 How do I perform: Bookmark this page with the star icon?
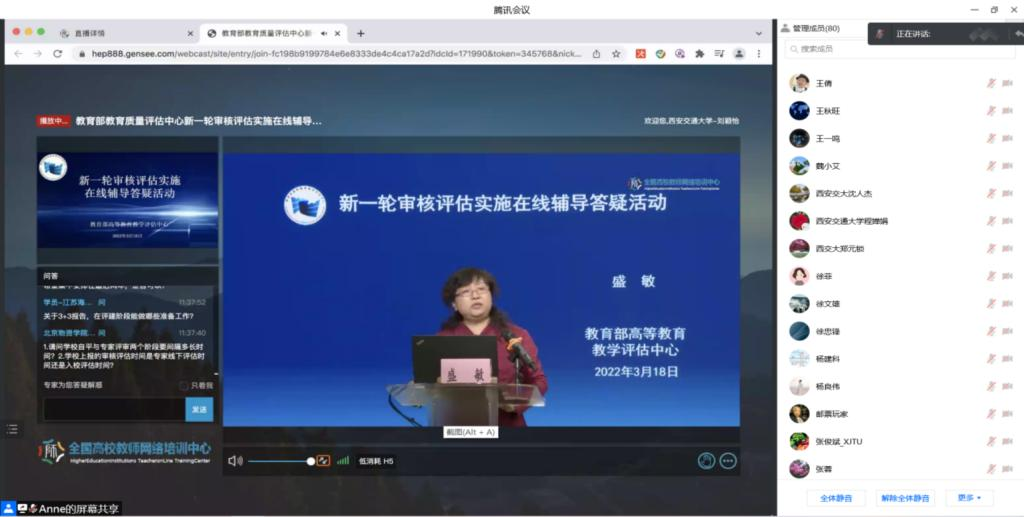(616, 54)
